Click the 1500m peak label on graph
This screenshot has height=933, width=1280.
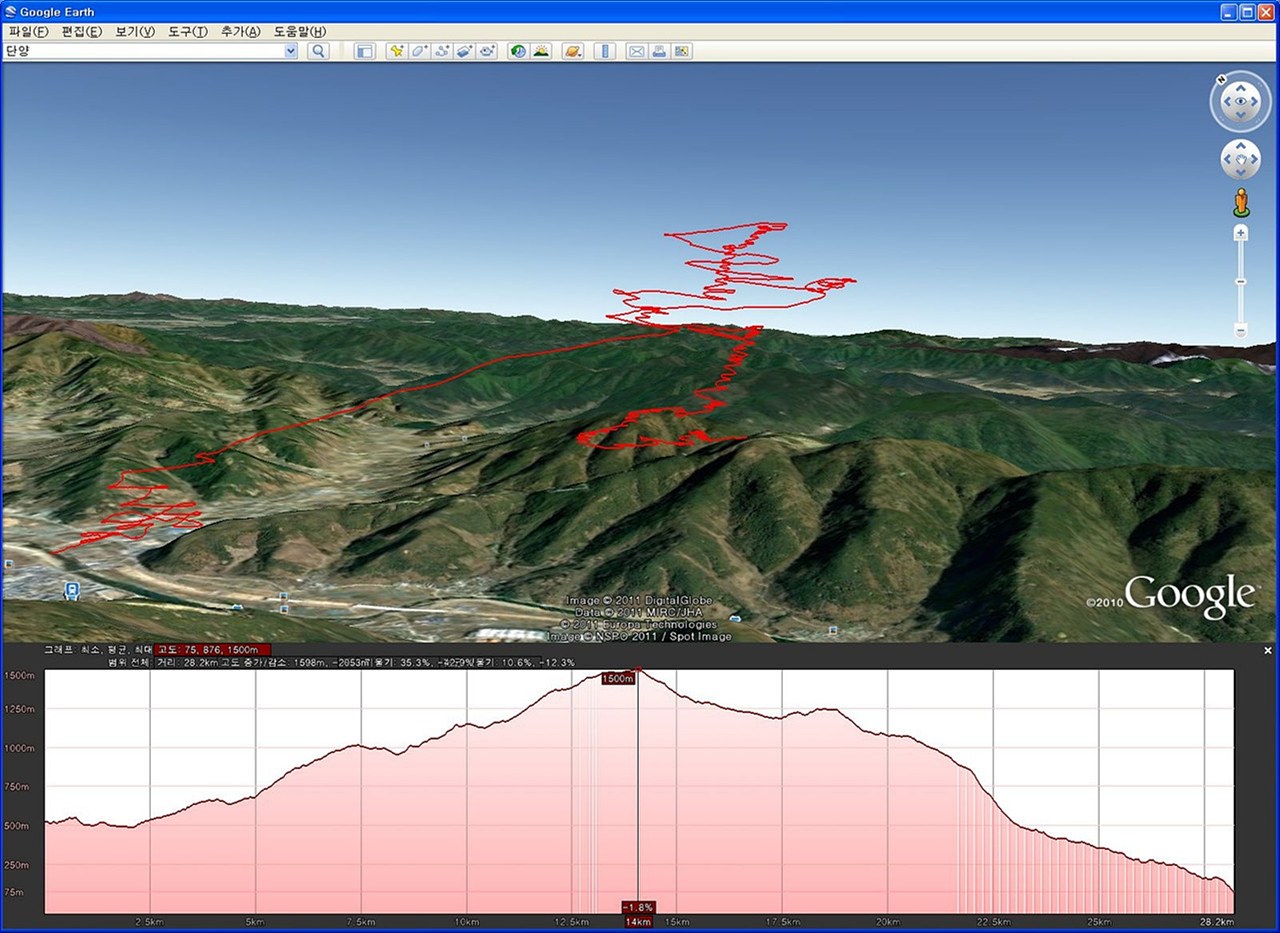tap(618, 679)
